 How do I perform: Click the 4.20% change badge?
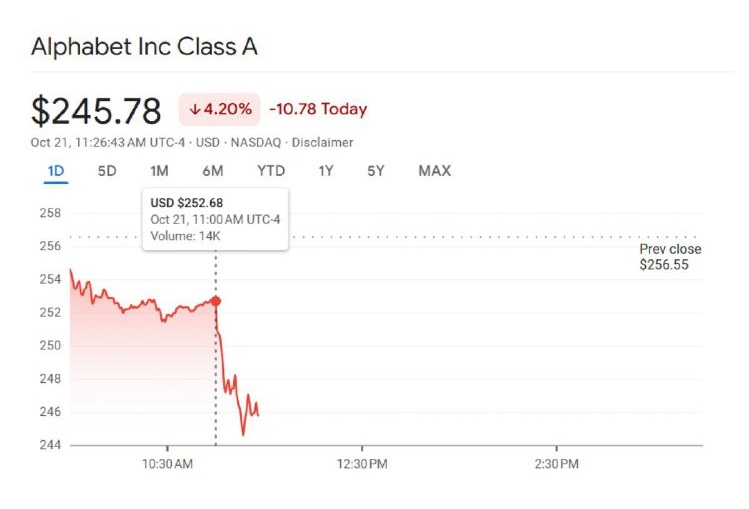point(220,110)
